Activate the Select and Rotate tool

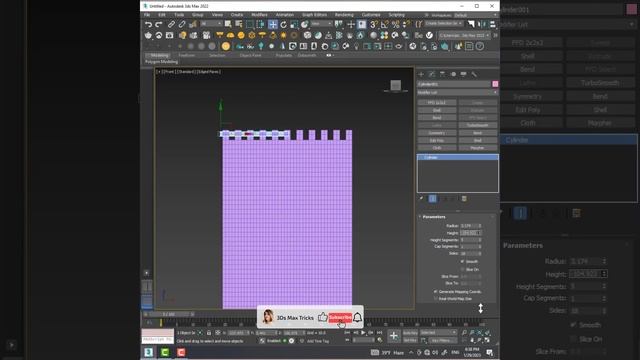coord(284,24)
